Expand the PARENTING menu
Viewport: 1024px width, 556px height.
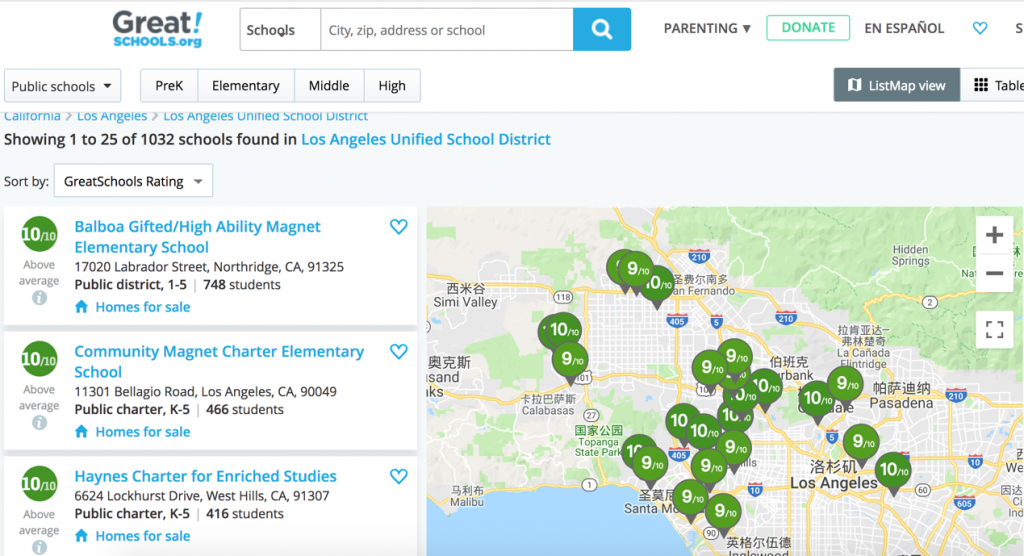pos(707,28)
